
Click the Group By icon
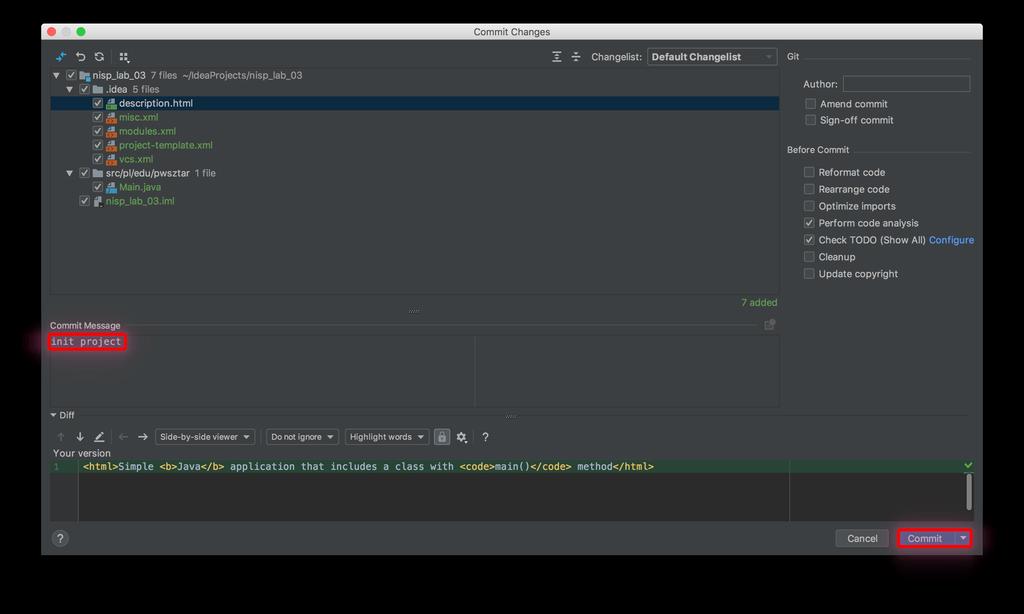pyautogui.click(x=124, y=57)
